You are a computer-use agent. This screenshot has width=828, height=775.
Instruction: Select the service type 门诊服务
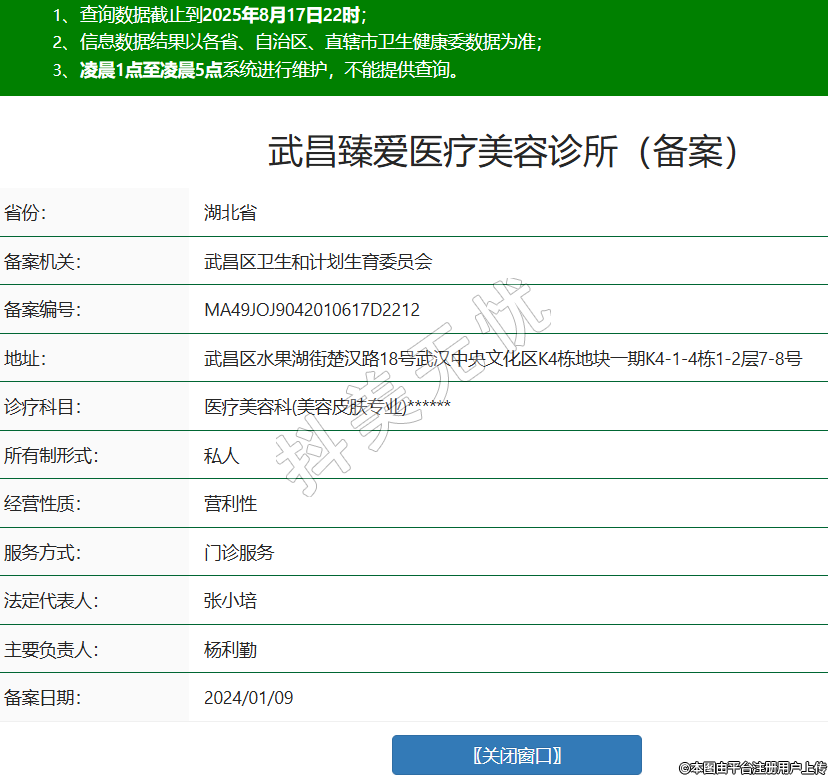[239, 552]
